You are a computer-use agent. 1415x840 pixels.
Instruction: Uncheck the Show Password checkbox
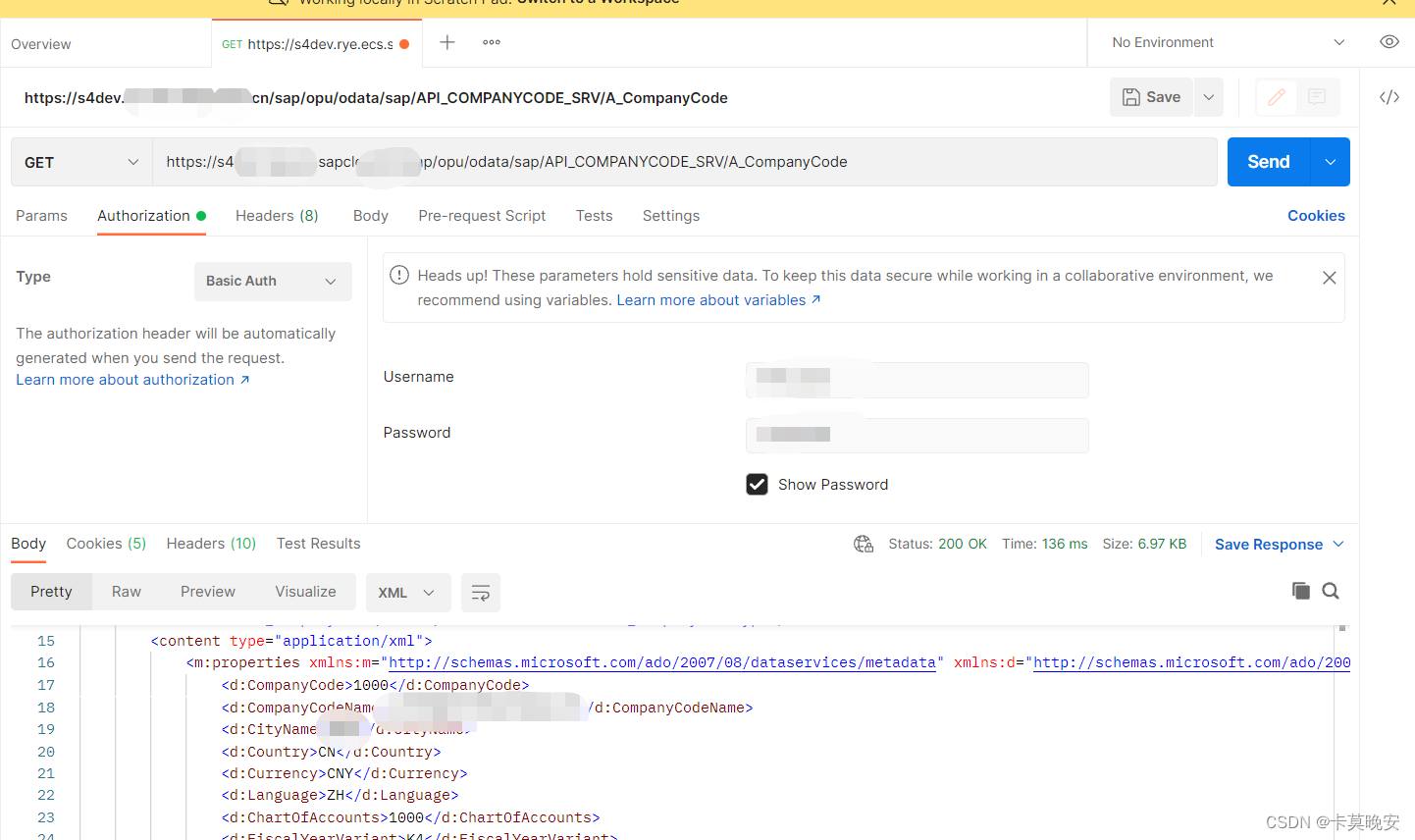point(757,484)
